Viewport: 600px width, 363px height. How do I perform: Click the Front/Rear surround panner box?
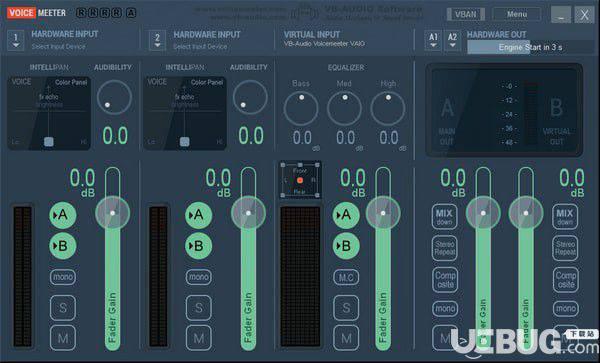click(300, 180)
